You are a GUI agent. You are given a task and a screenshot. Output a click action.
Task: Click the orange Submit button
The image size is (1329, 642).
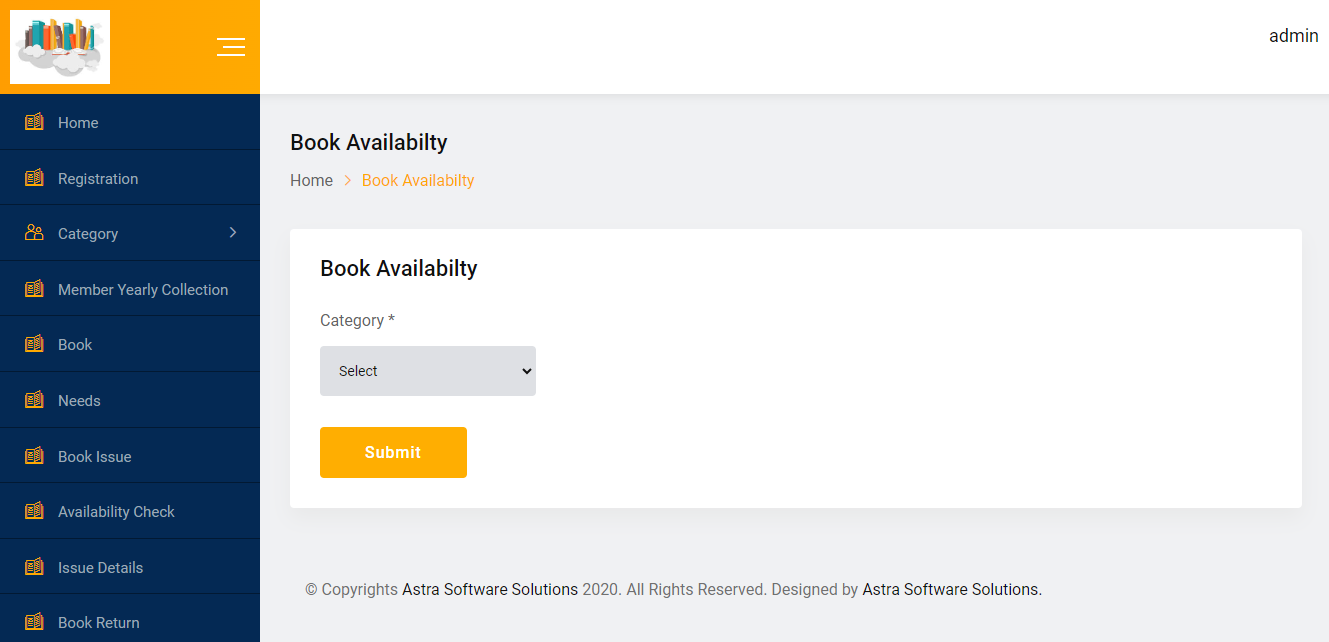(393, 452)
